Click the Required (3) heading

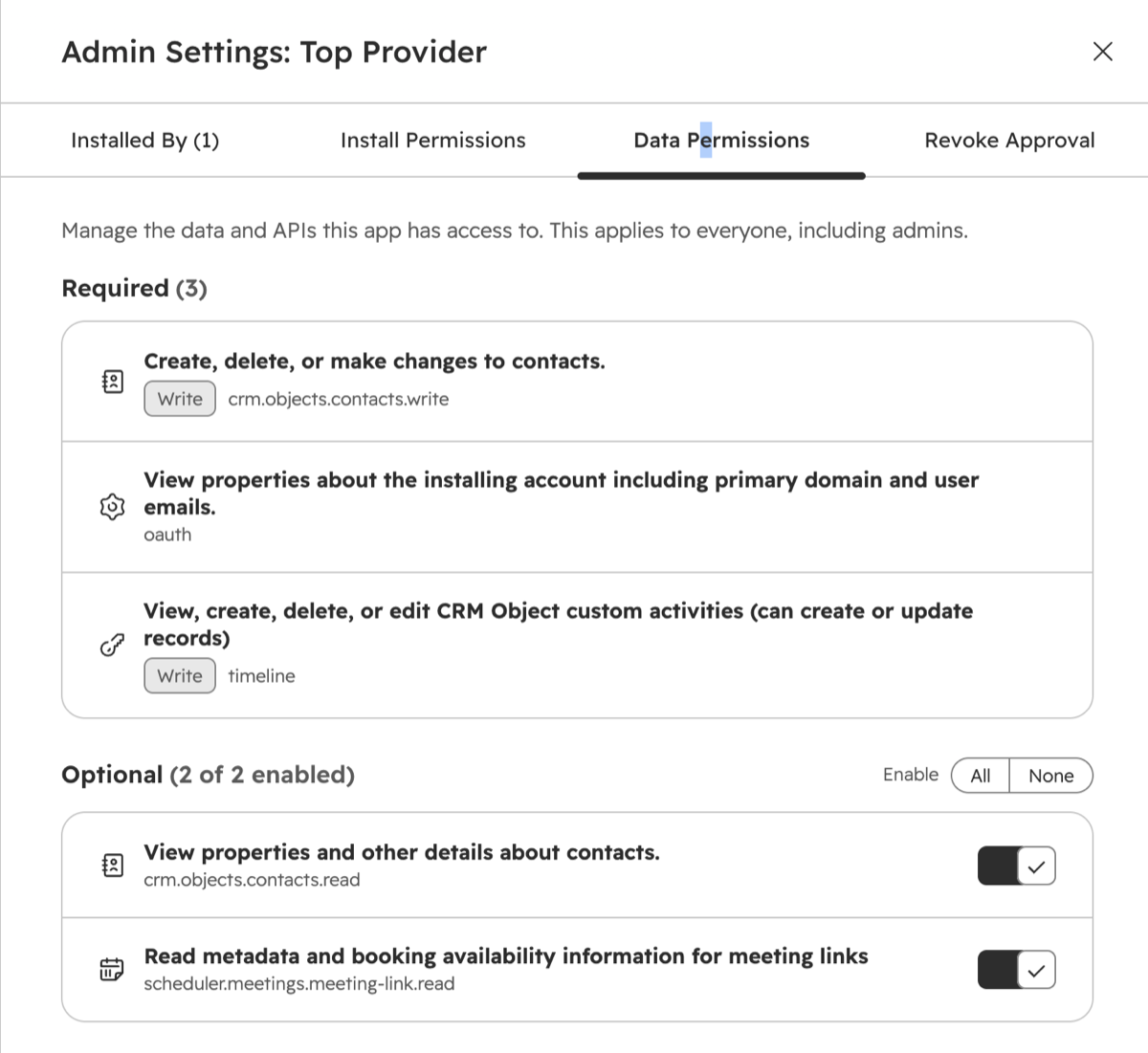(134, 288)
